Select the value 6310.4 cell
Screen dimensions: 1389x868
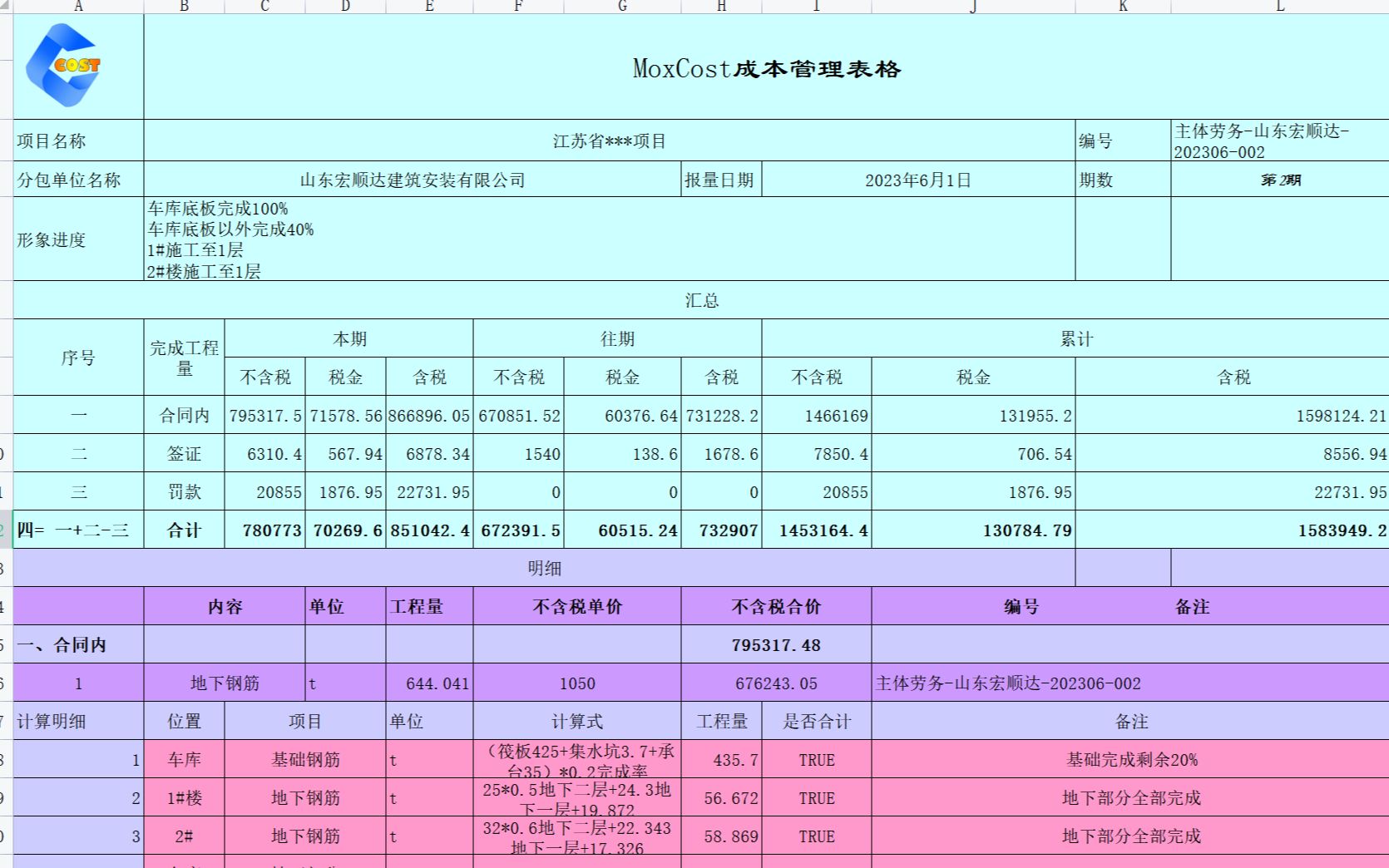[264, 453]
